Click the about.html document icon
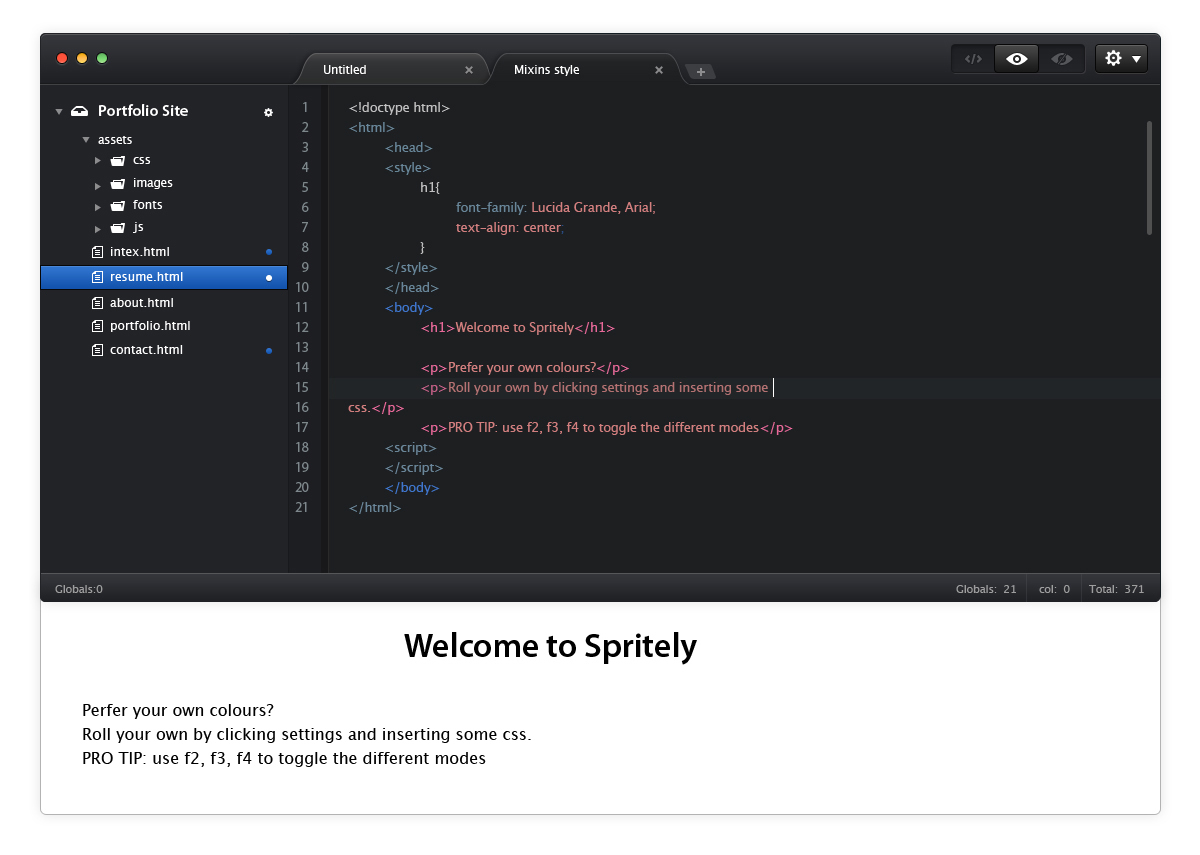Viewport: 1200px width, 855px height. (97, 303)
